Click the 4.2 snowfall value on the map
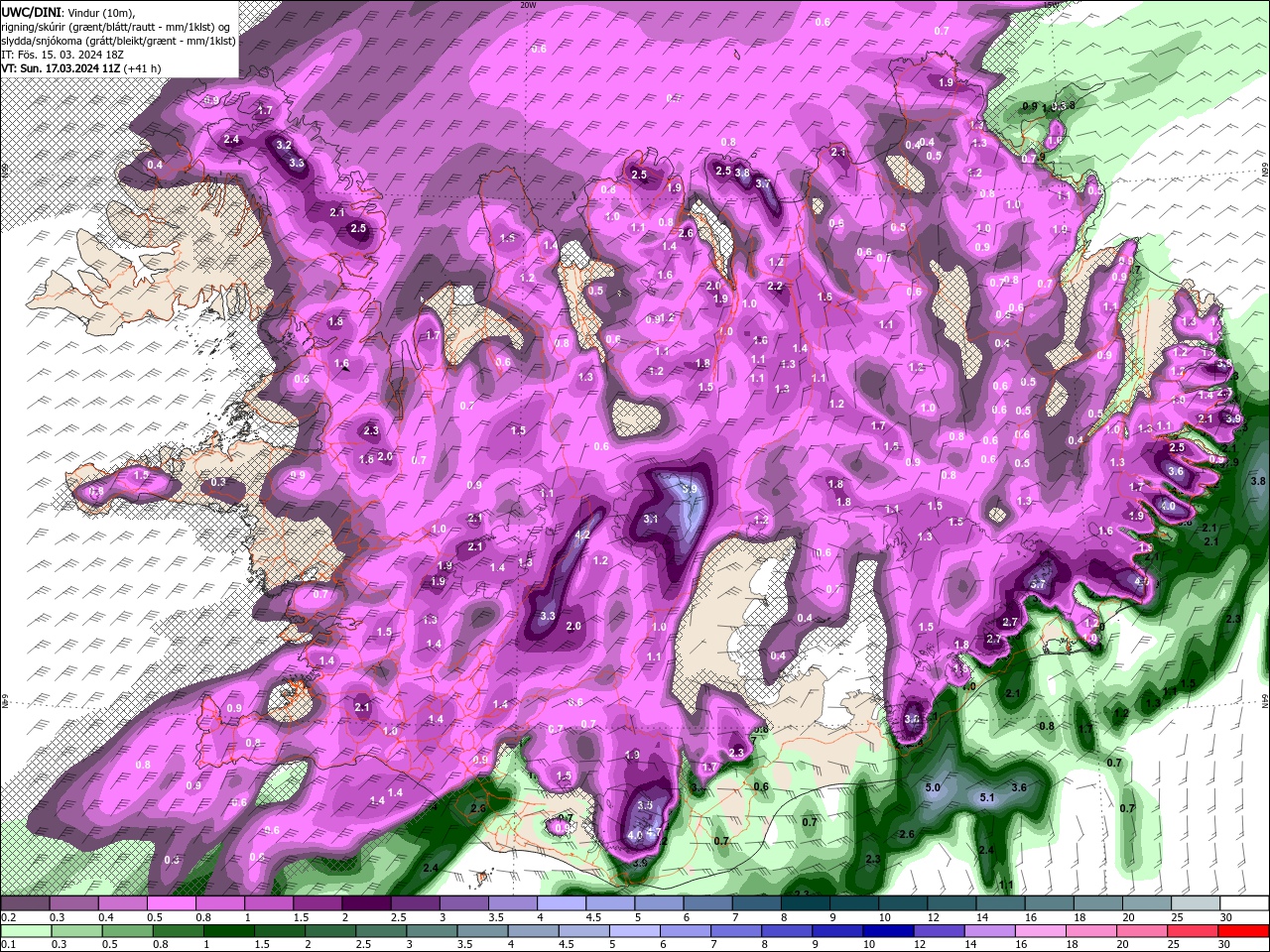The image size is (1270, 952). [582, 535]
